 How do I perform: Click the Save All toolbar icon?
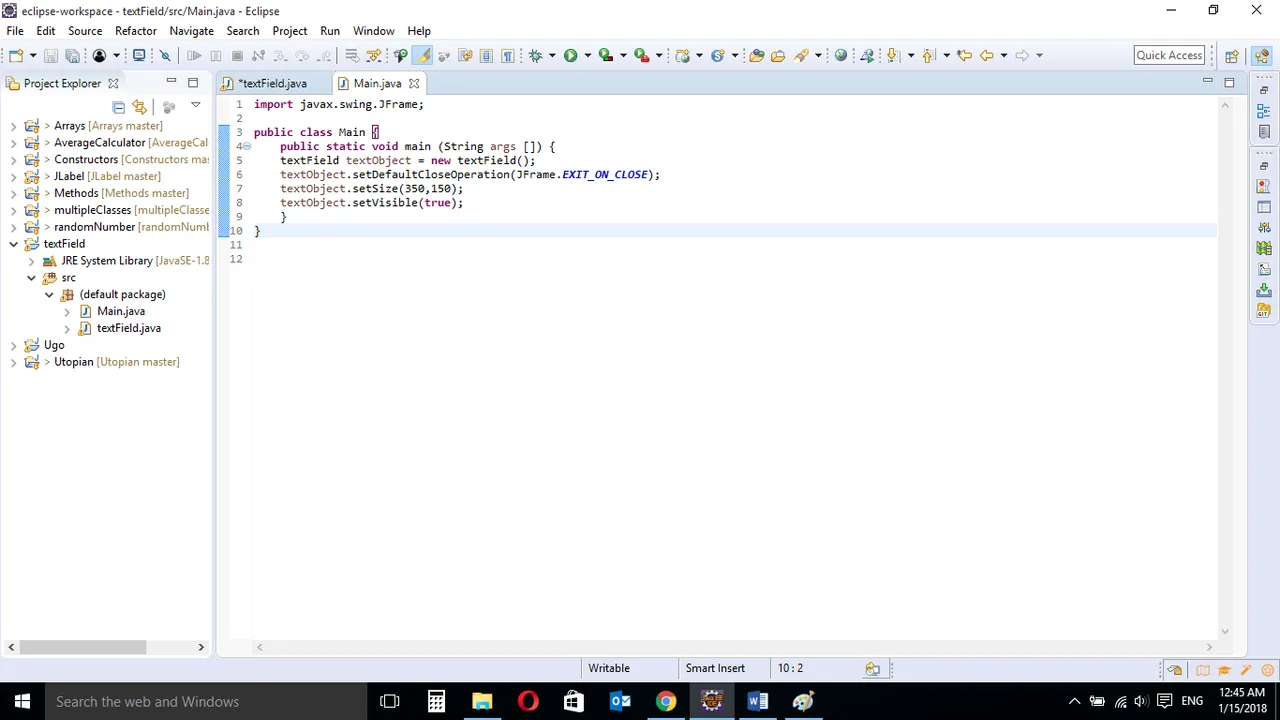(x=72, y=56)
